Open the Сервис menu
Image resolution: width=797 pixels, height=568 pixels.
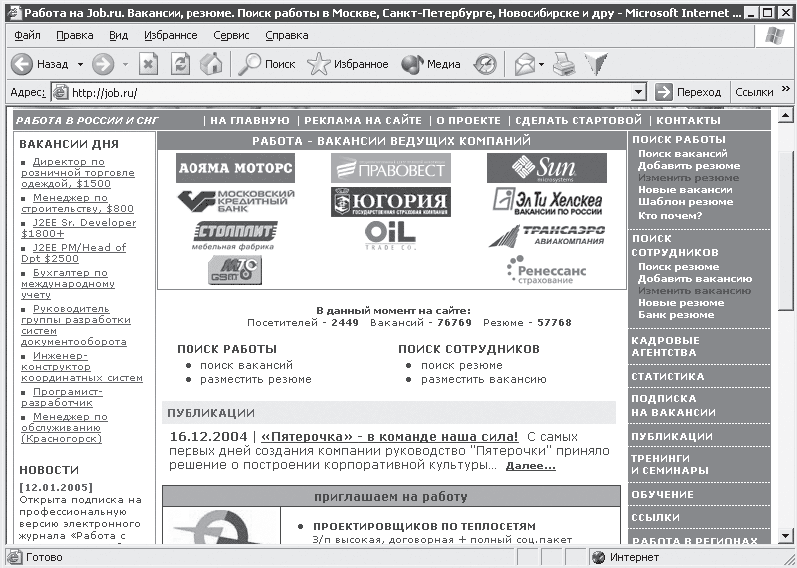231,35
